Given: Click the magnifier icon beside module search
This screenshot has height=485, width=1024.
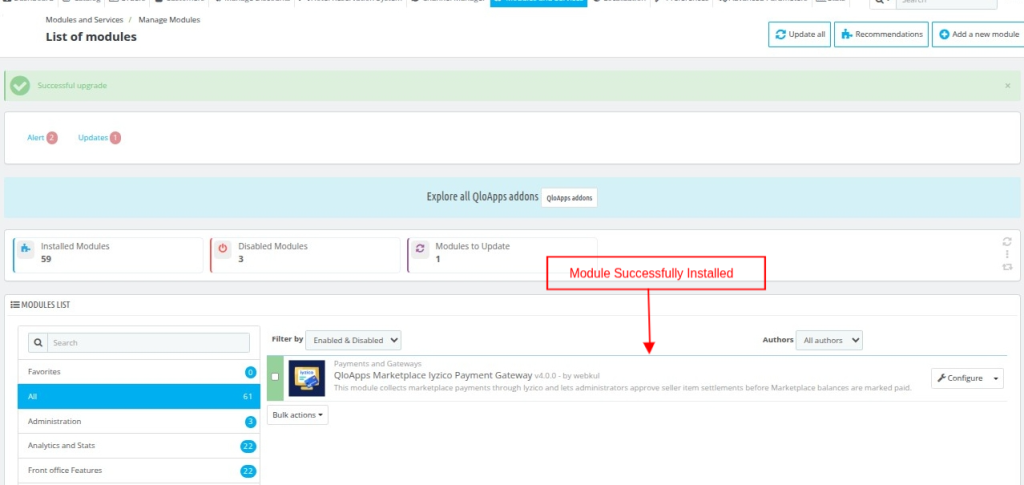Looking at the screenshot, I should [38, 343].
